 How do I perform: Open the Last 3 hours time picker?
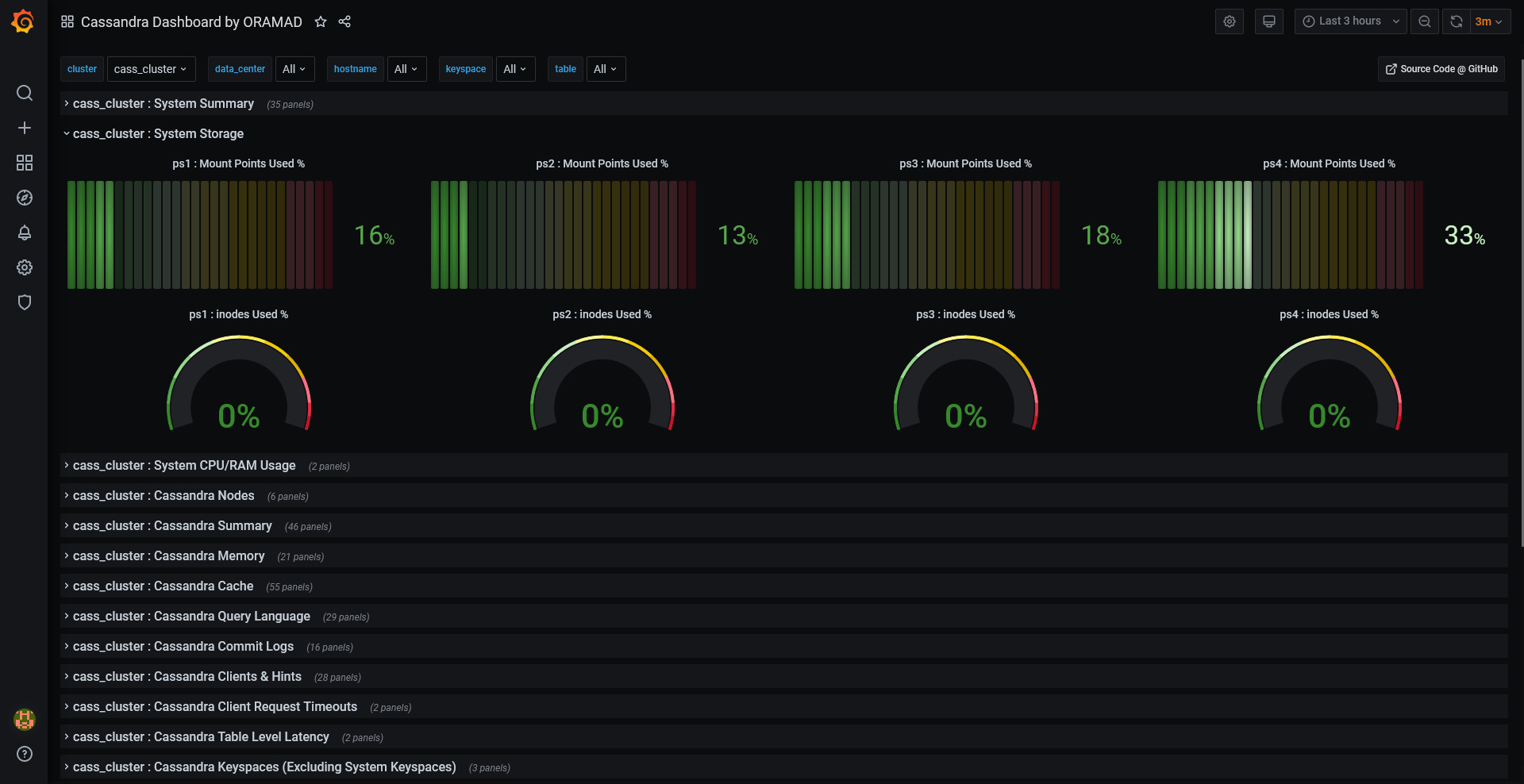click(x=1351, y=21)
